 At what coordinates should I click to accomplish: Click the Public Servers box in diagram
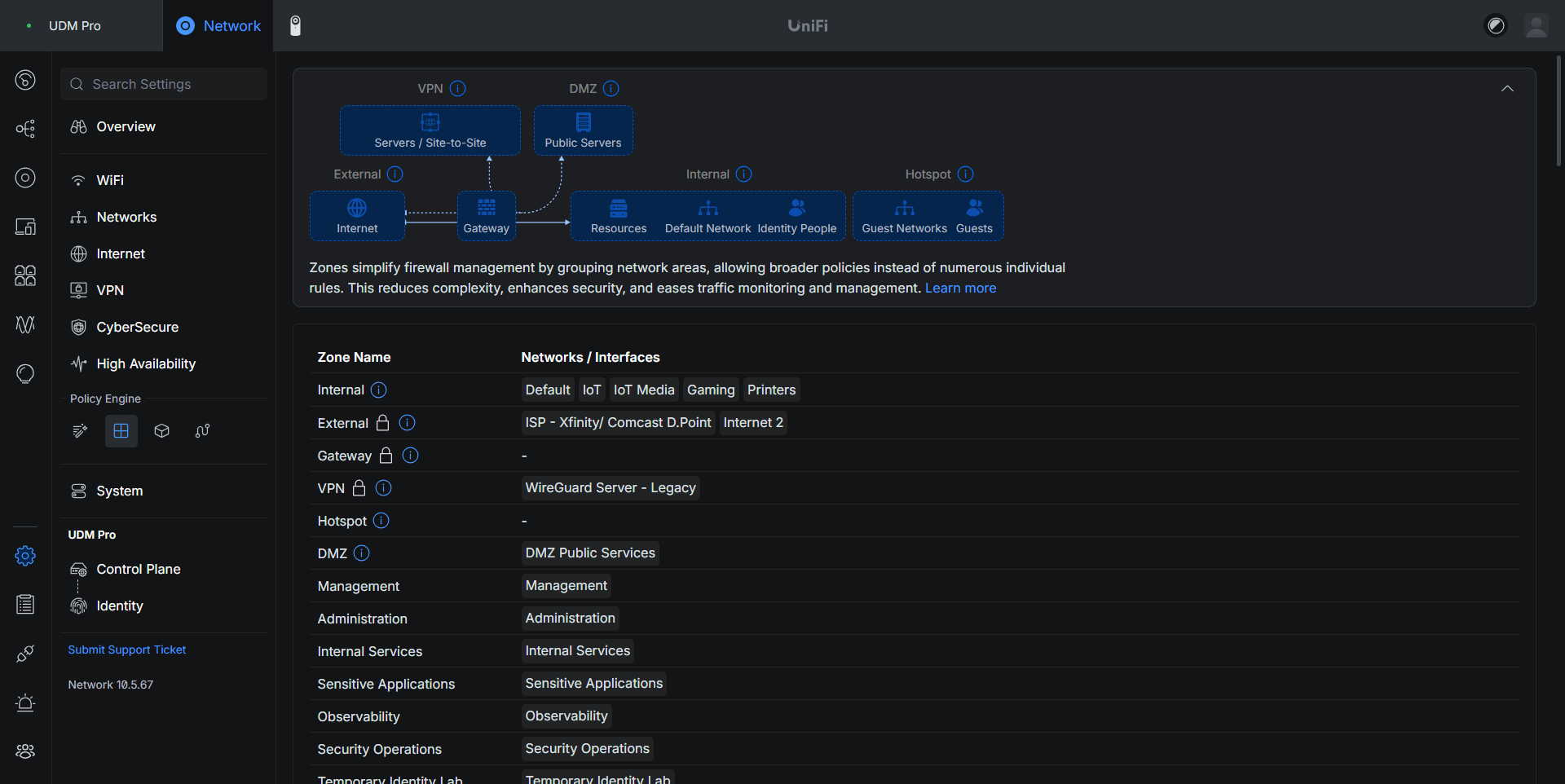click(584, 130)
